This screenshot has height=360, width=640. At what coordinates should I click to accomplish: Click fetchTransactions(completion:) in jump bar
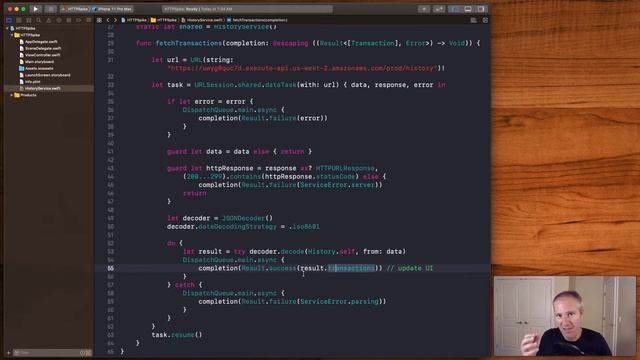pyautogui.click(x=257, y=20)
